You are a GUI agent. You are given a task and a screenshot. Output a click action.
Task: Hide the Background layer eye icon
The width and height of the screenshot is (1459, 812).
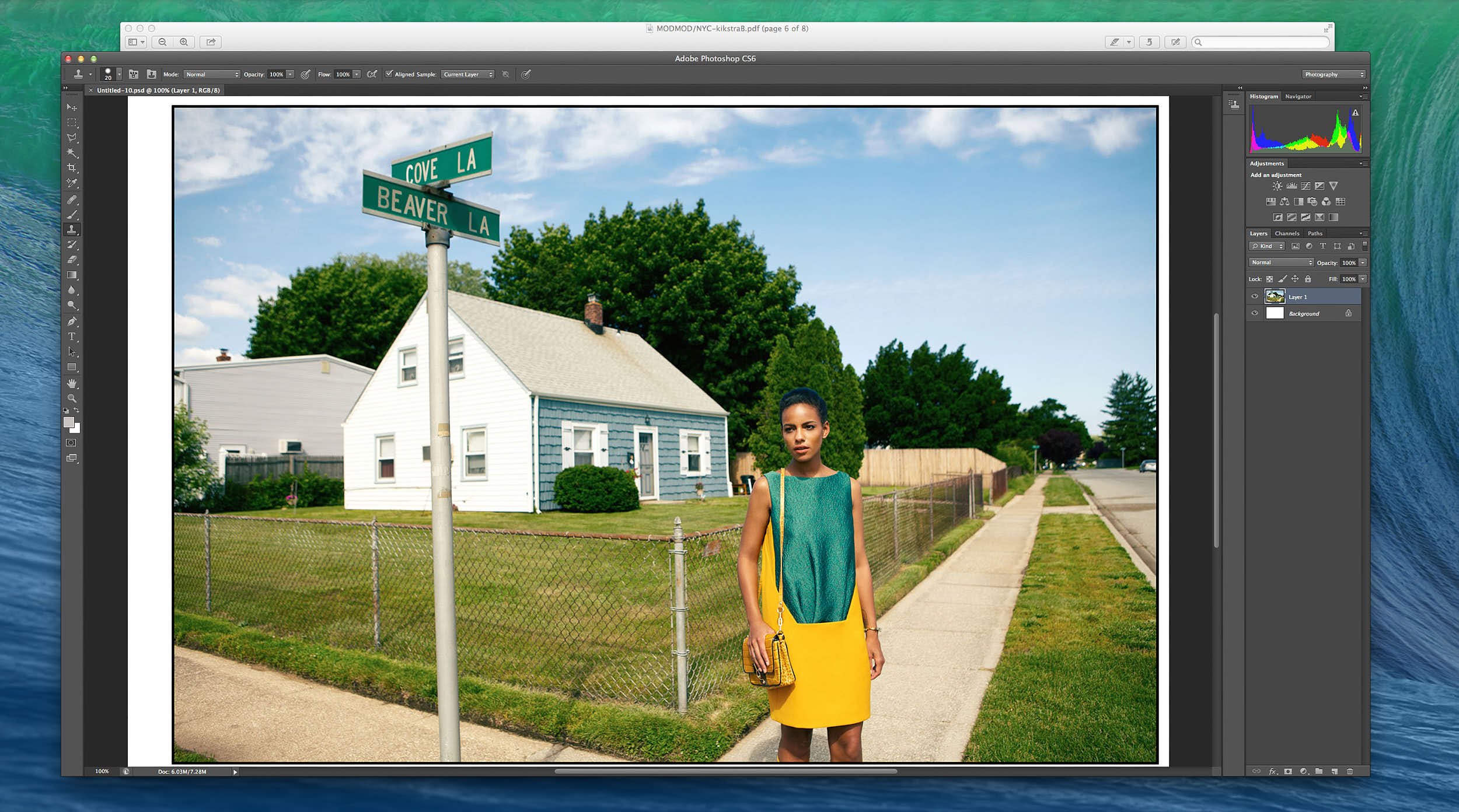(1255, 313)
